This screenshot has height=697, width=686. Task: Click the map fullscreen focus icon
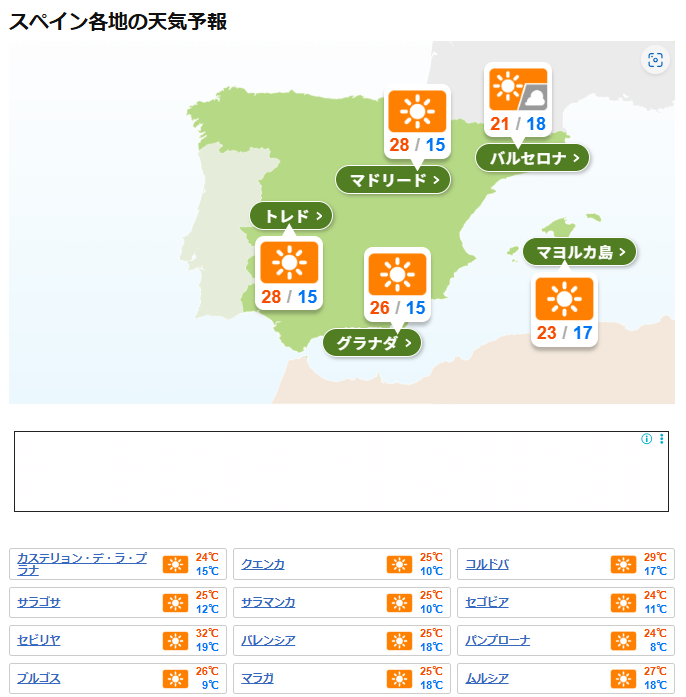[x=655, y=60]
